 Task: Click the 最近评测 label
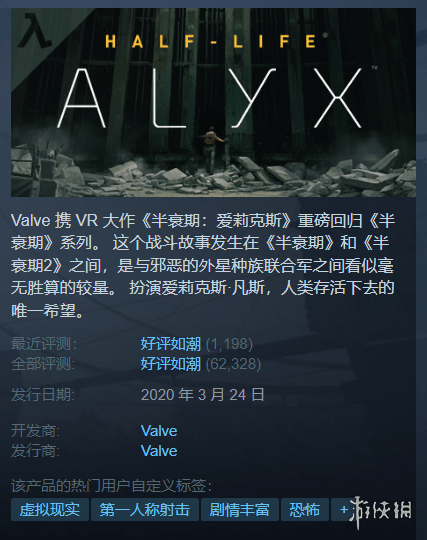(44, 344)
